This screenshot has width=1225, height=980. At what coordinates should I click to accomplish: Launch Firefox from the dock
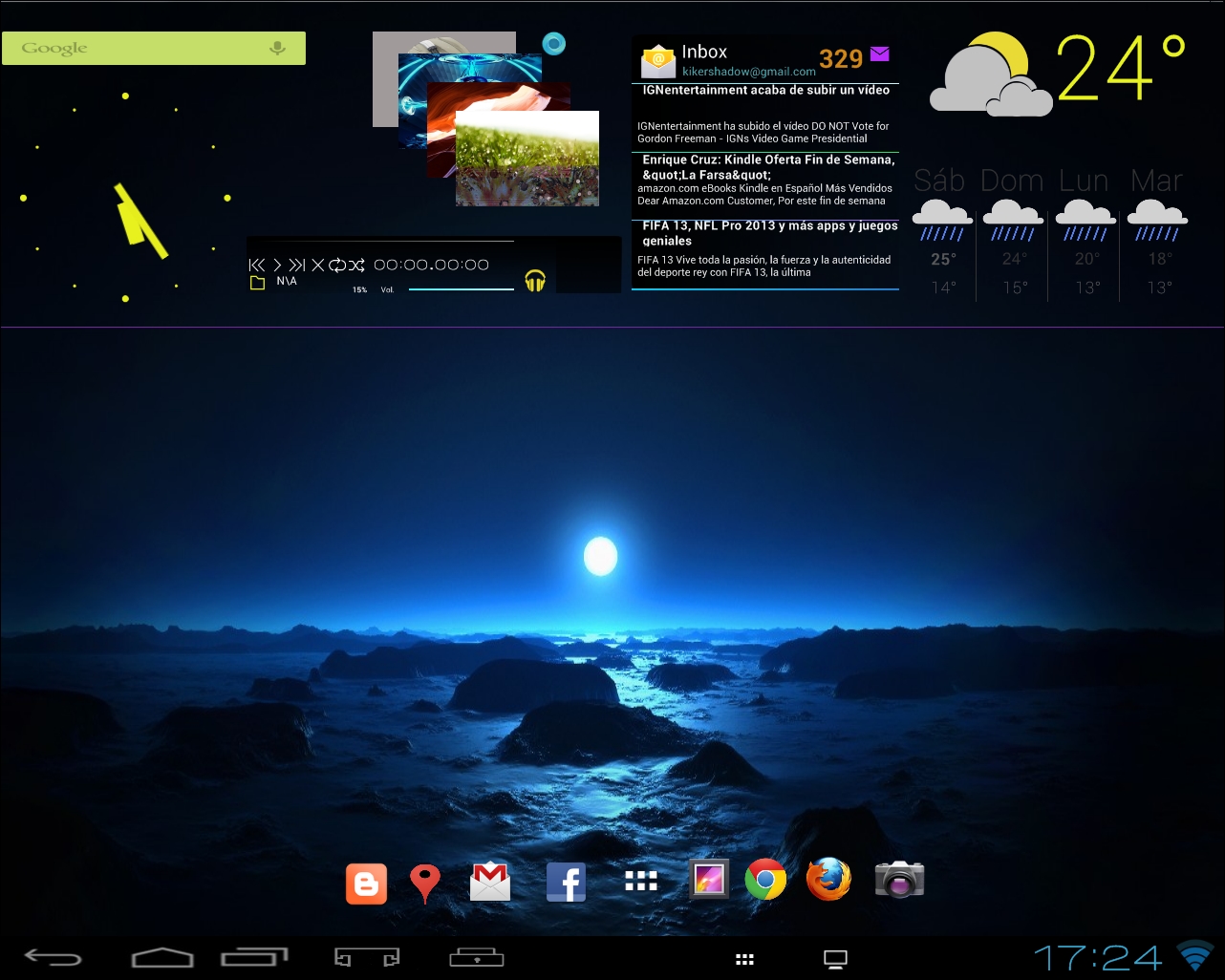coord(827,881)
